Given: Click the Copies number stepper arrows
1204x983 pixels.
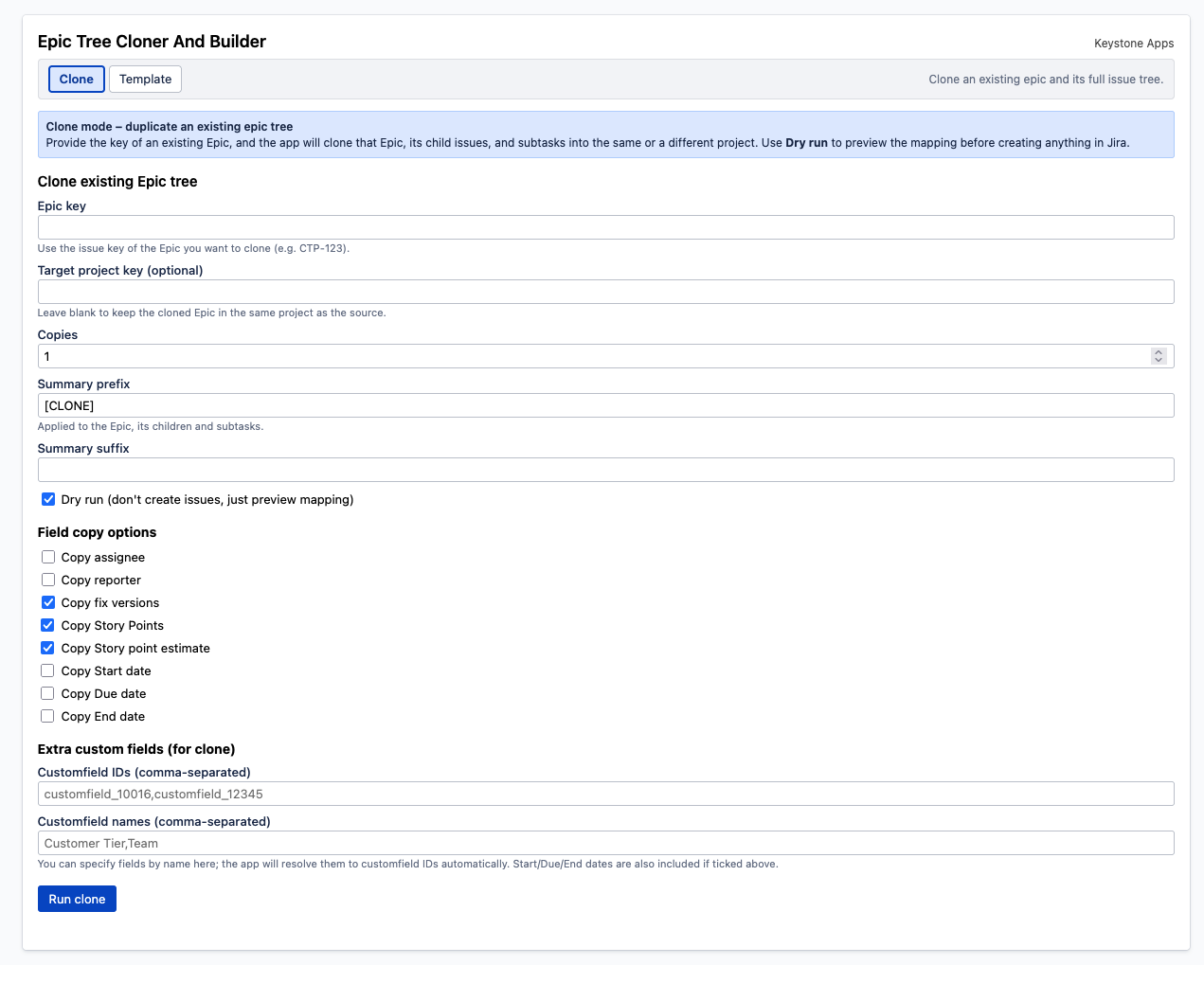Looking at the screenshot, I should [1158, 356].
